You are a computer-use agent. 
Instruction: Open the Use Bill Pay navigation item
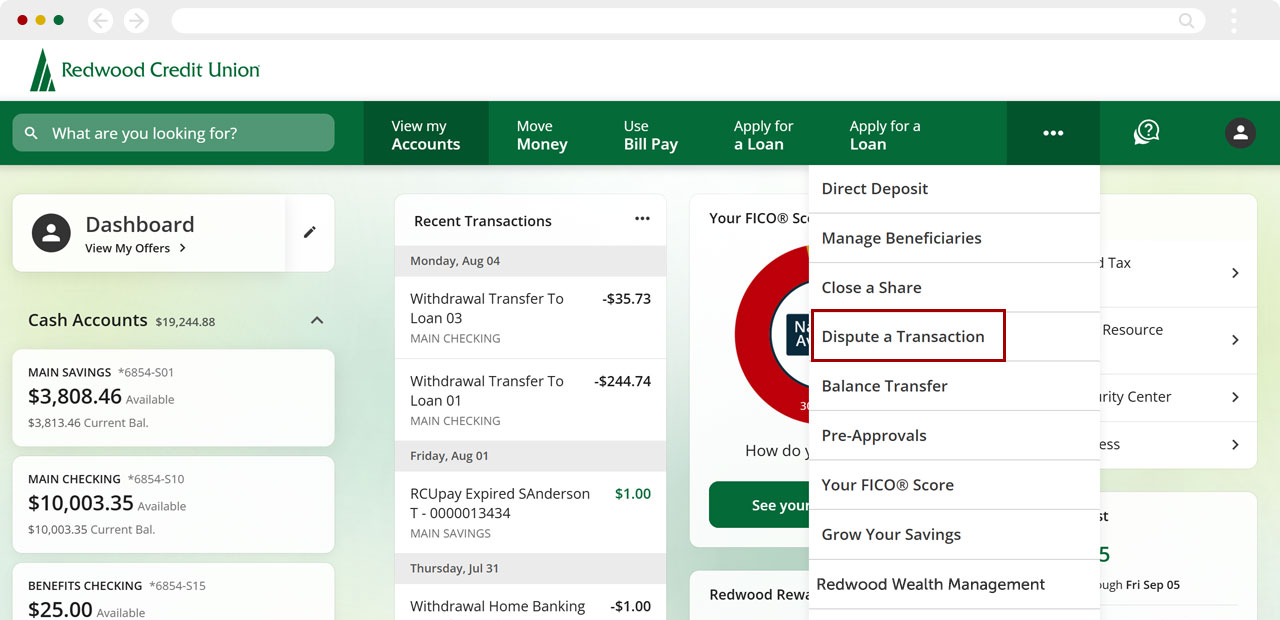tap(650, 135)
